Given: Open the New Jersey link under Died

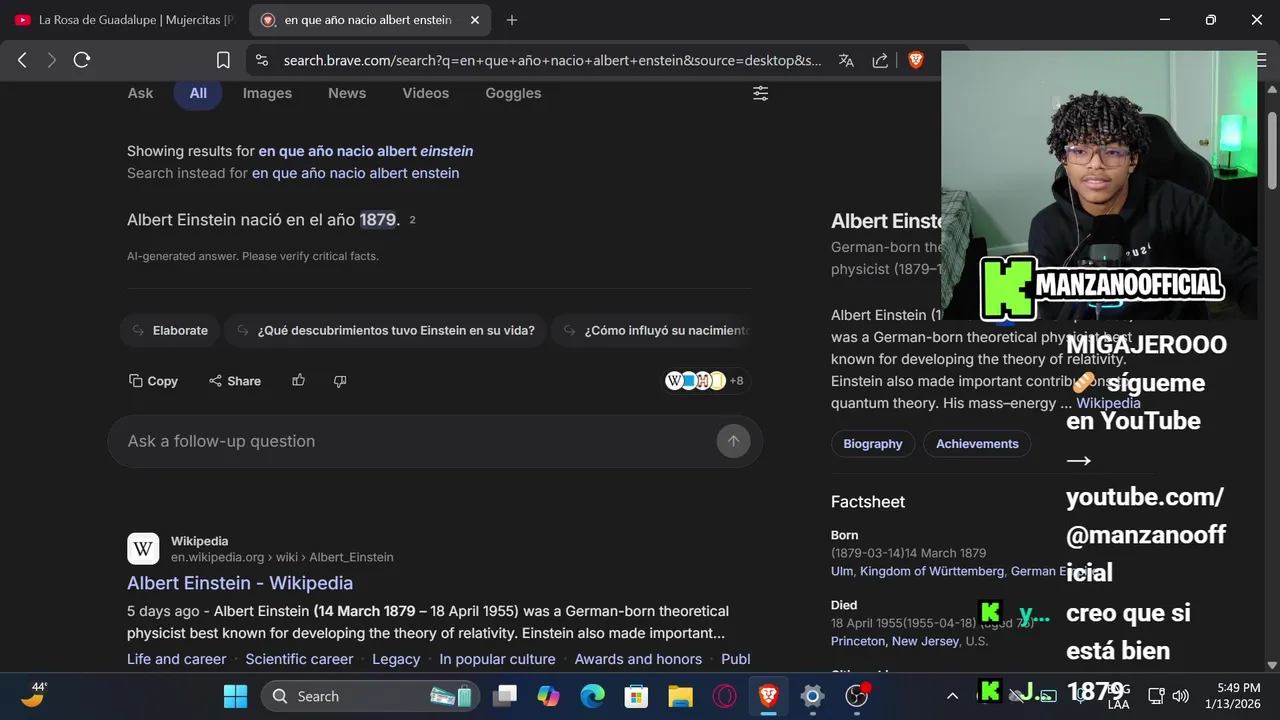Looking at the screenshot, I should coord(925,641).
